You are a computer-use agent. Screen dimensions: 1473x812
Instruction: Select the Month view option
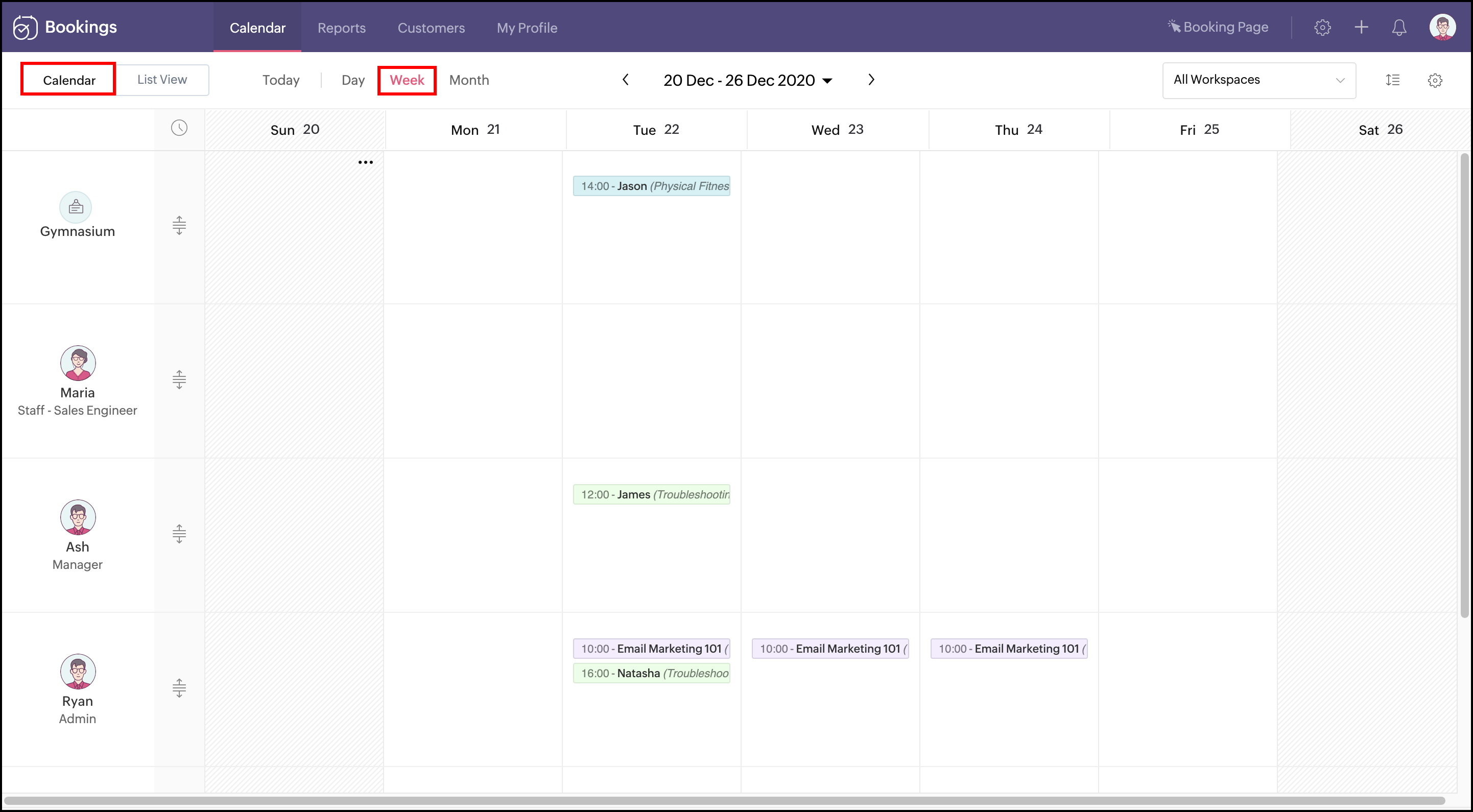click(x=469, y=80)
